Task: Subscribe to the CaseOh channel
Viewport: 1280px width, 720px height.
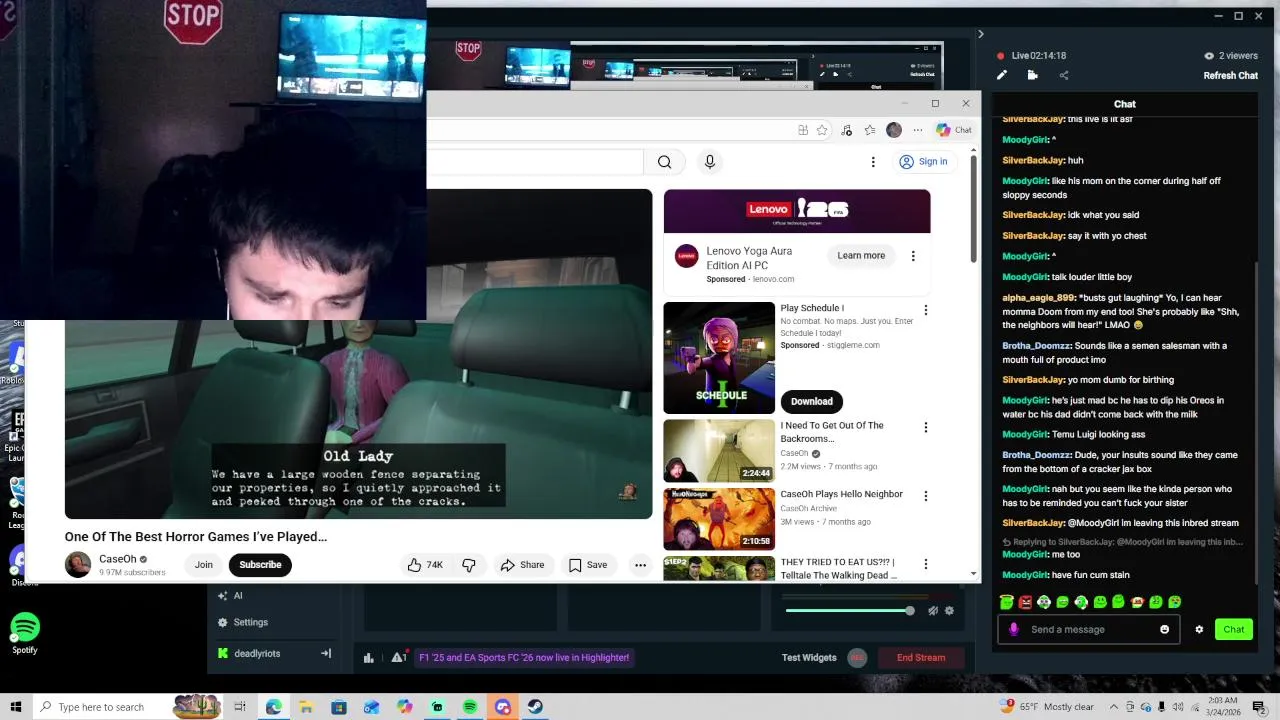Action: point(260,565)
